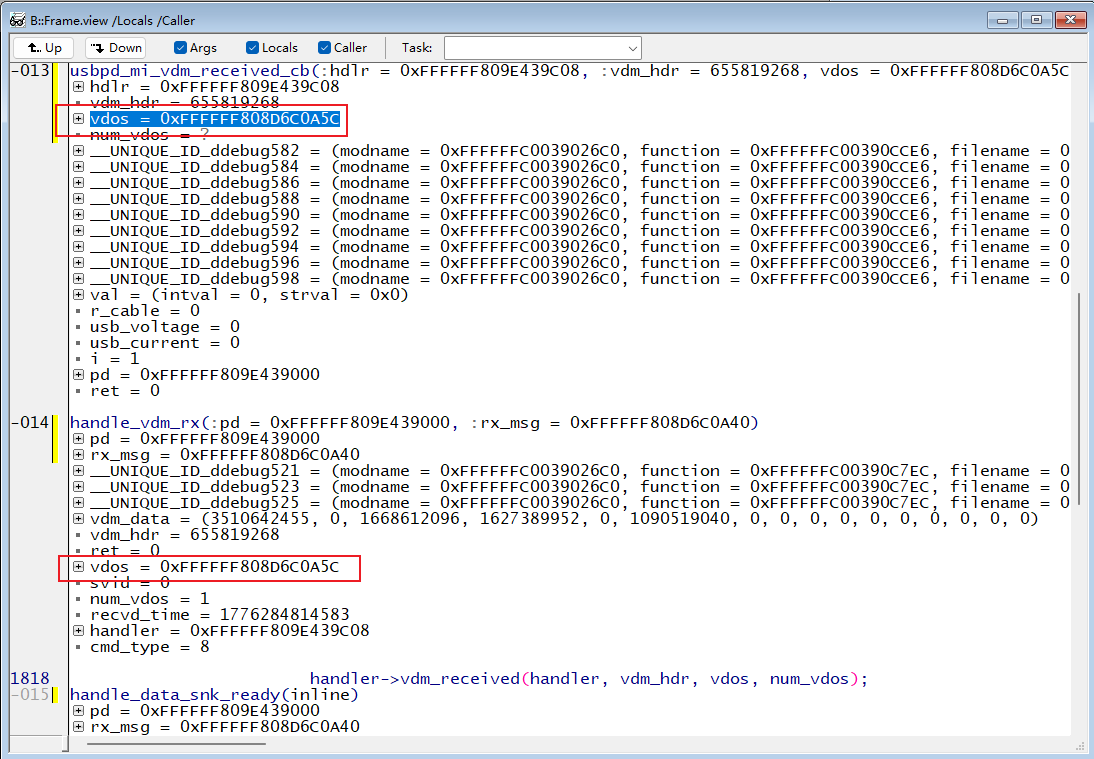1094x759 pixels.
Task: Expand the highlighted vdos variable in frame -013
Action: 79,119
